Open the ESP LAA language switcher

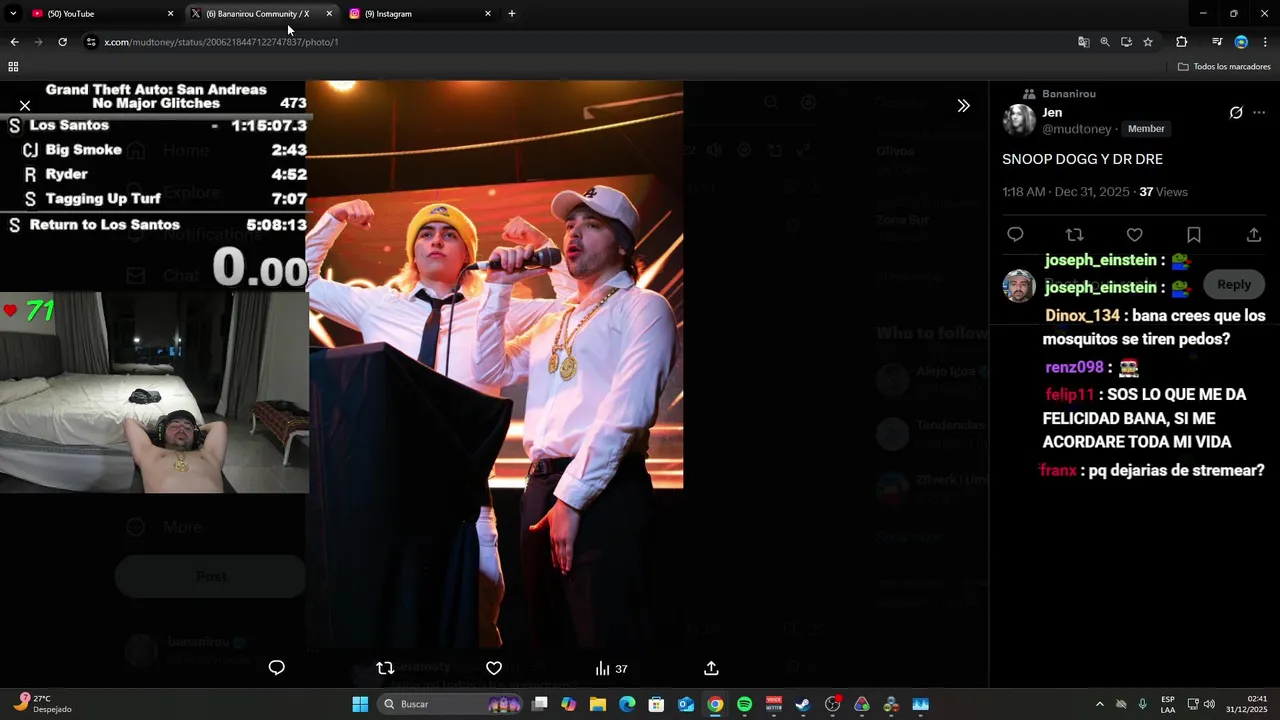[x=1168, y=704]
